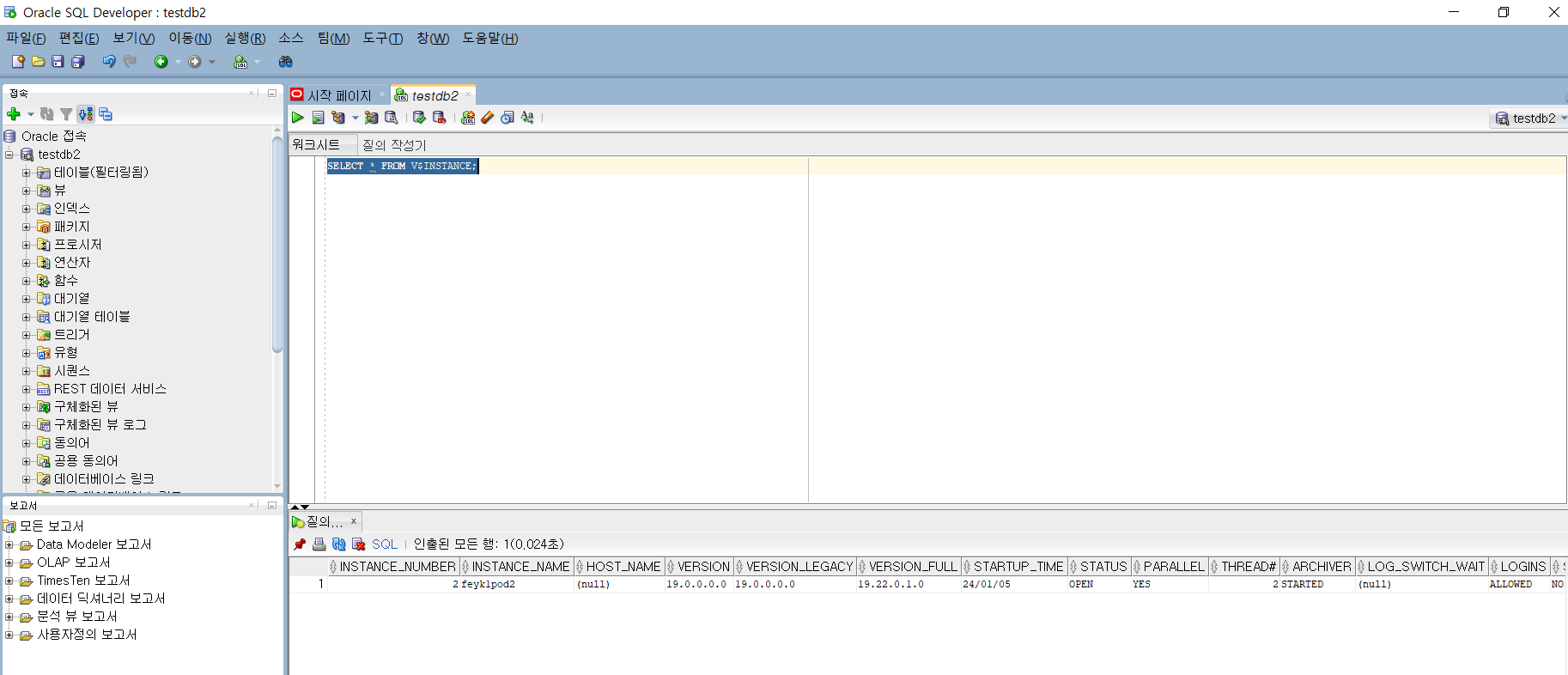
Task: Click the Explain Plan icon
Action: point(337,118)
